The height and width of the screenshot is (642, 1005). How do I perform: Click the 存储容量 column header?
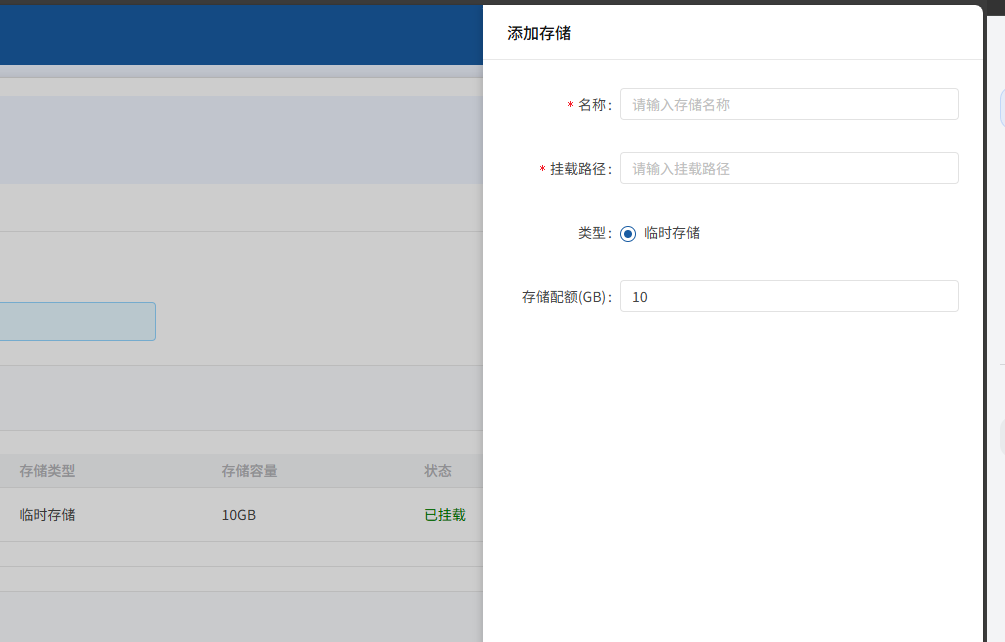coord(249,471)
